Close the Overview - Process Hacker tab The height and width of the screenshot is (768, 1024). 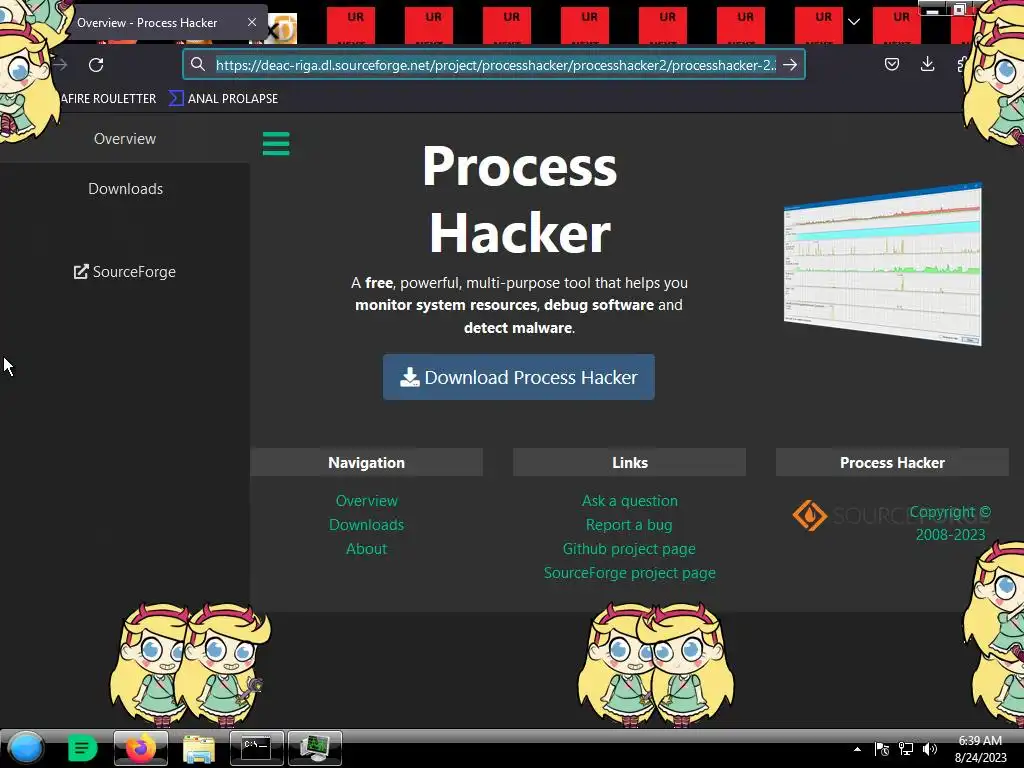click(x=252, y=22)
